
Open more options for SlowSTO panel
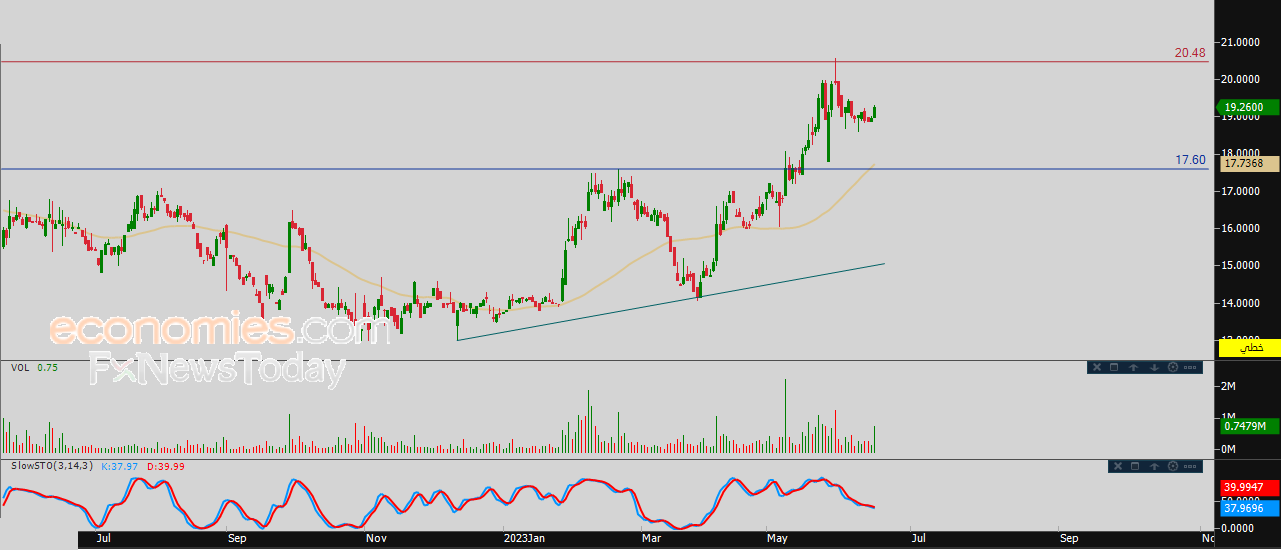coord(1190,466)
